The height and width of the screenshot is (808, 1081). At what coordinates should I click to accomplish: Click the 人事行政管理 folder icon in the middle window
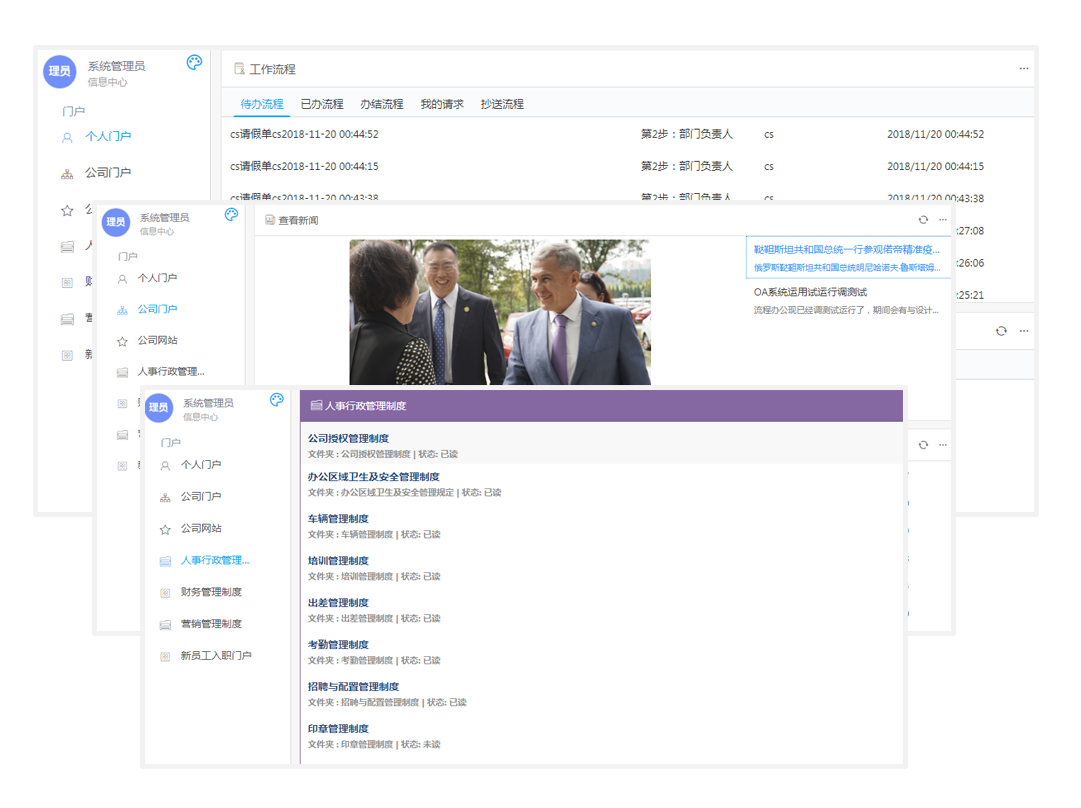tap(122, 372)
